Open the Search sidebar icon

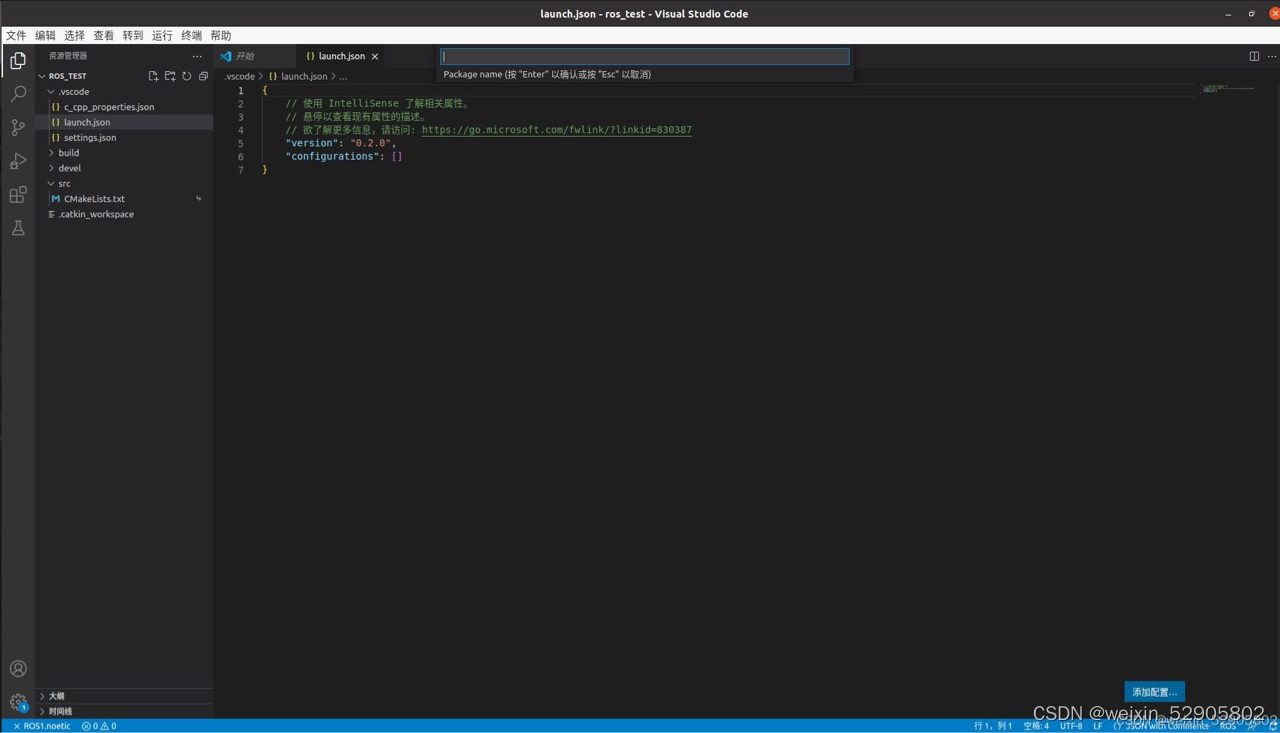tap(17, 94)
